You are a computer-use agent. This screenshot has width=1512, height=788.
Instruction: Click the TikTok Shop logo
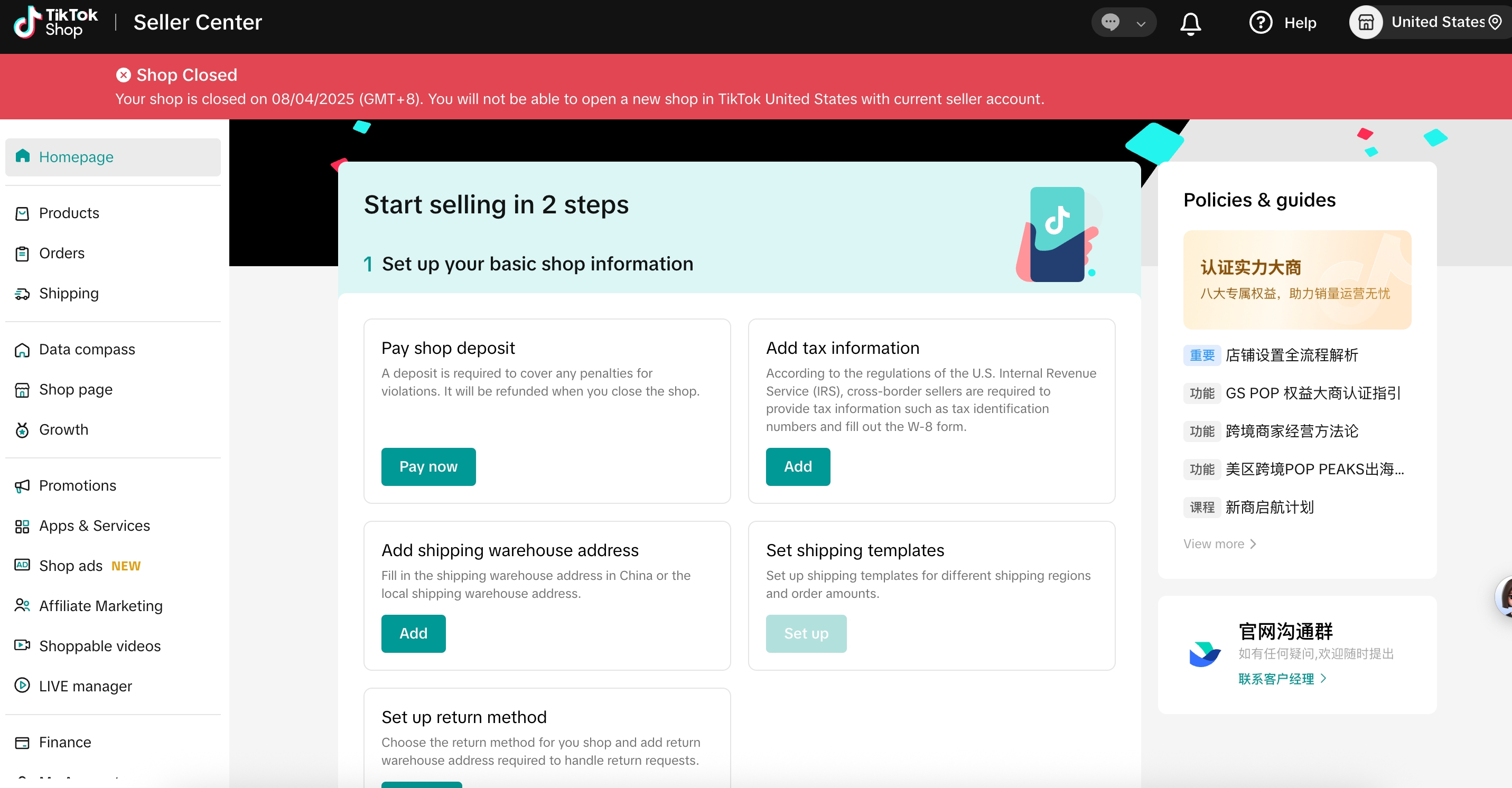point(56,22)
